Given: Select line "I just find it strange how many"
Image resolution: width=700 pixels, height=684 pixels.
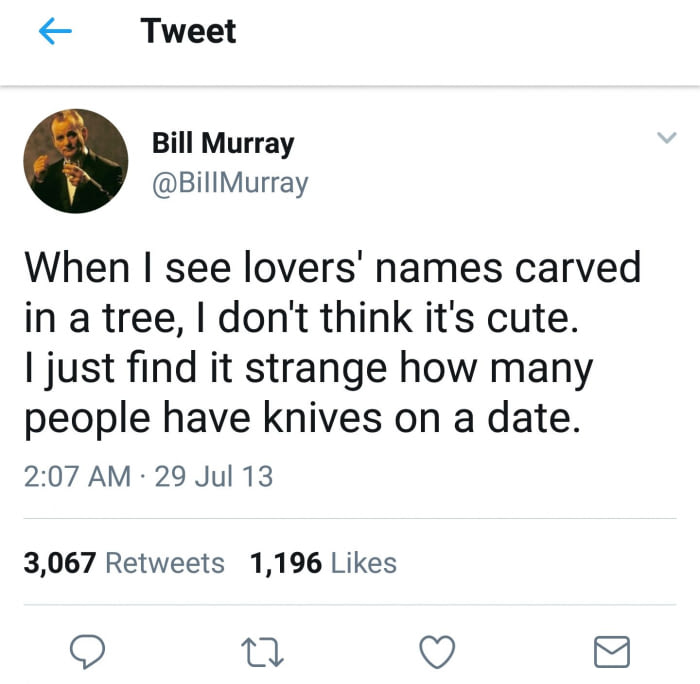Looking at the screenshot, I should pos(308,369).
